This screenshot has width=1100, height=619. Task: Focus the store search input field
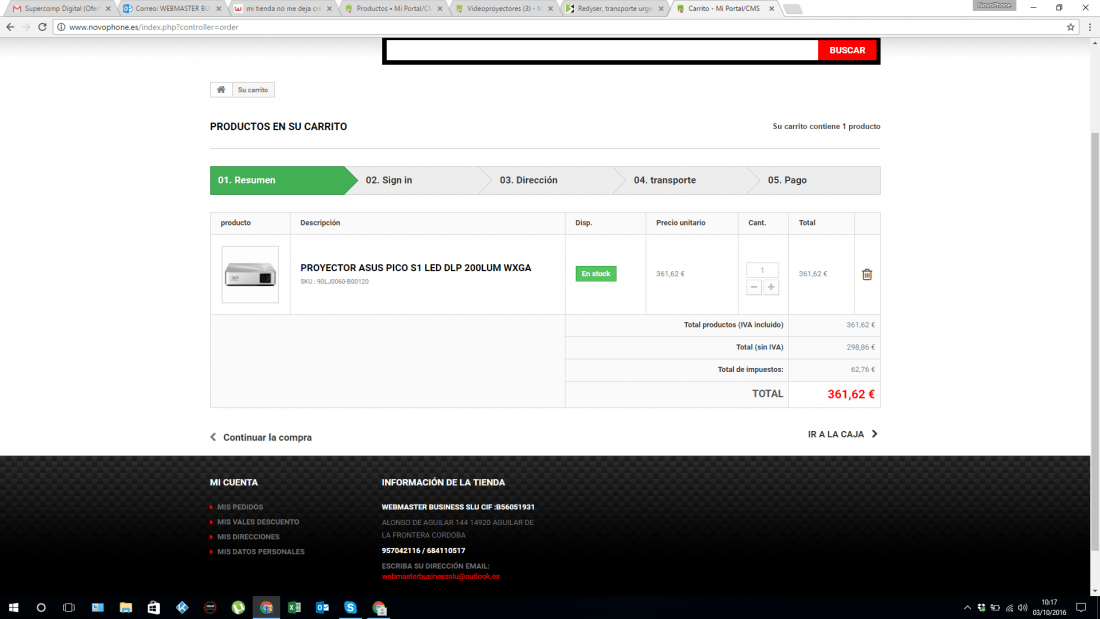click(x=602, y=51)
